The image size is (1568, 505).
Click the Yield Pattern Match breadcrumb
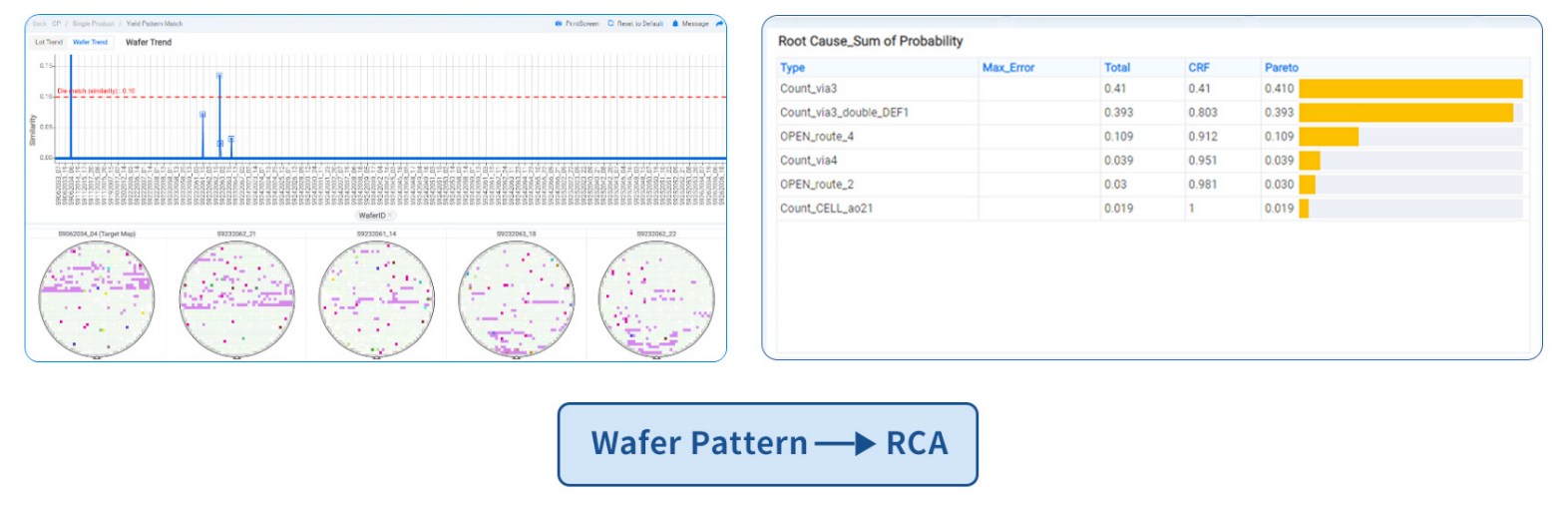click(x=155, y=23)
